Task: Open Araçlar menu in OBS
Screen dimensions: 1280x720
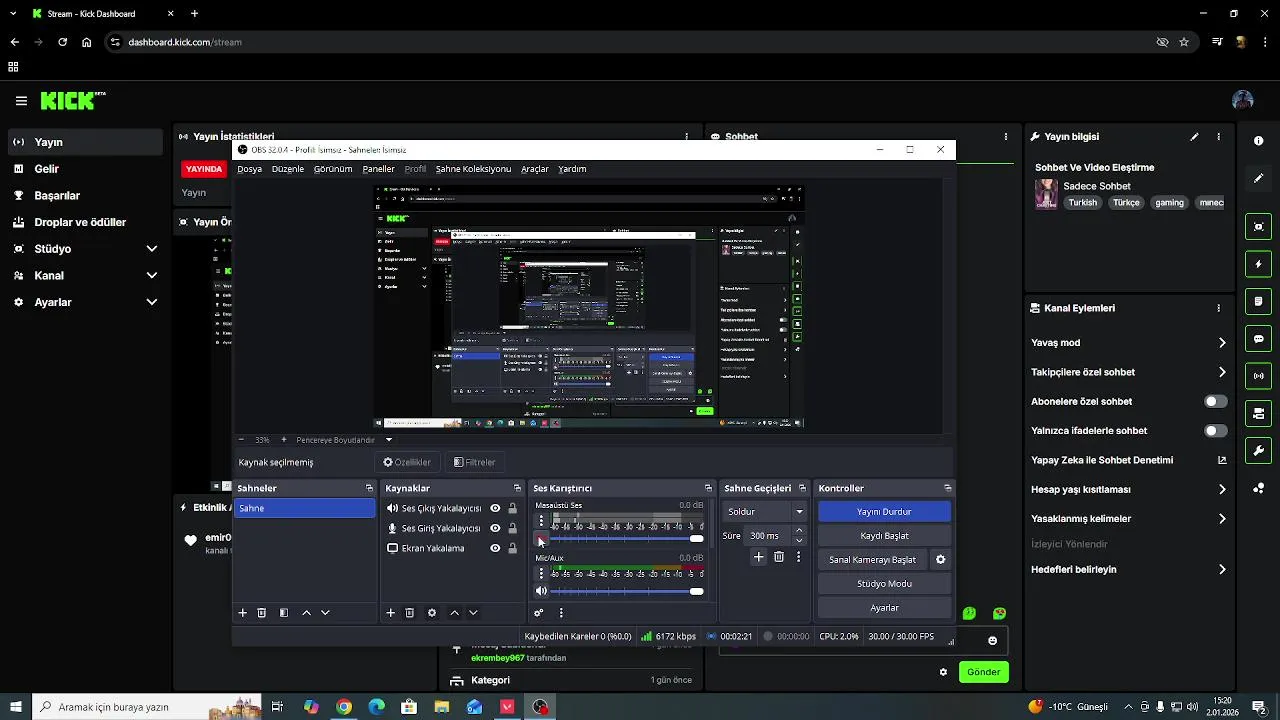Action: (x=535, y=169)
